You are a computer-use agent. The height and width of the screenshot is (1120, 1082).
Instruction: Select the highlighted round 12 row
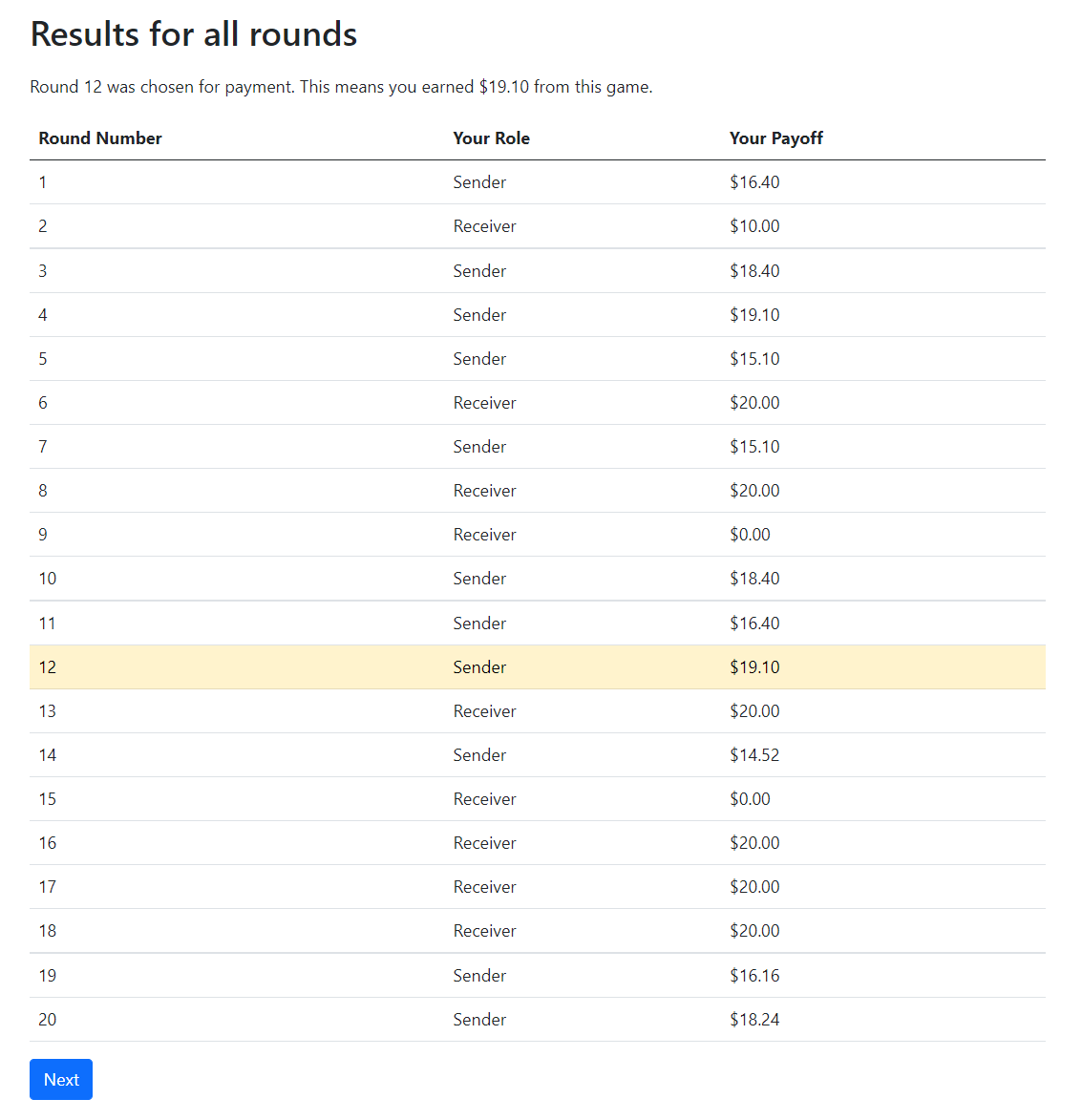[x=537, y=667]
